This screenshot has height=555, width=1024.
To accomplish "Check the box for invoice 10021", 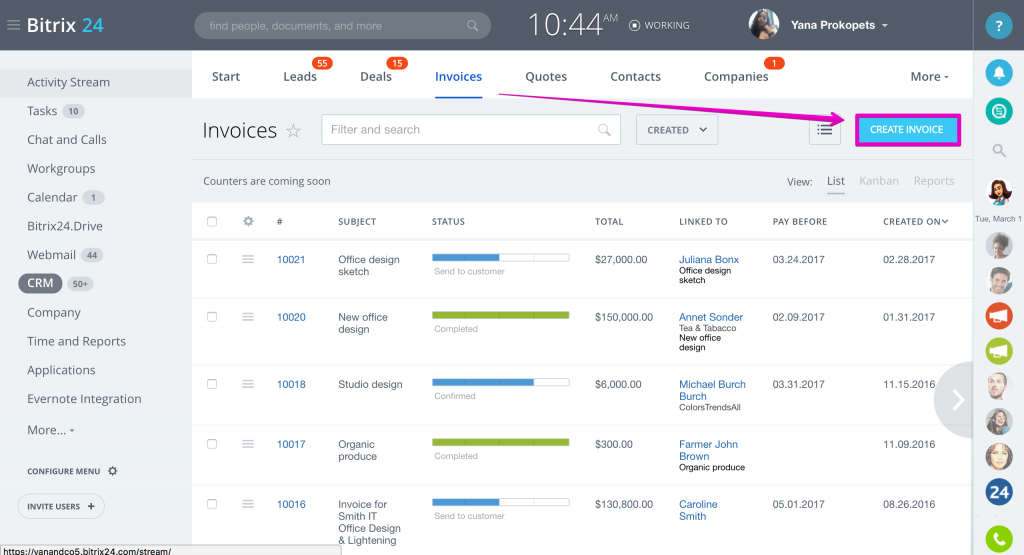I will pos(212,259).
